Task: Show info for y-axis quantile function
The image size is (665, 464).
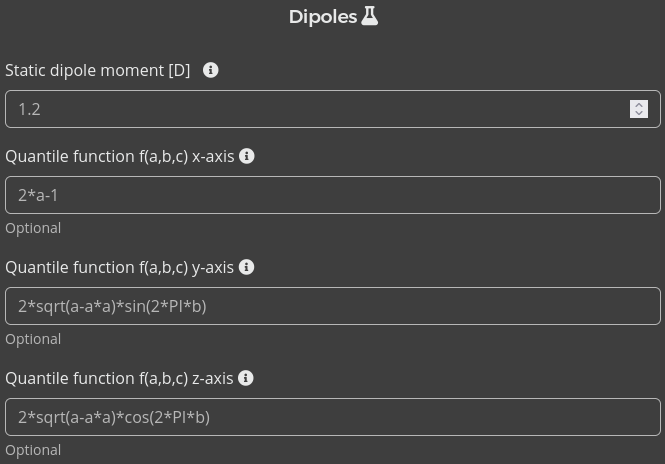Action: click(246, 267)
